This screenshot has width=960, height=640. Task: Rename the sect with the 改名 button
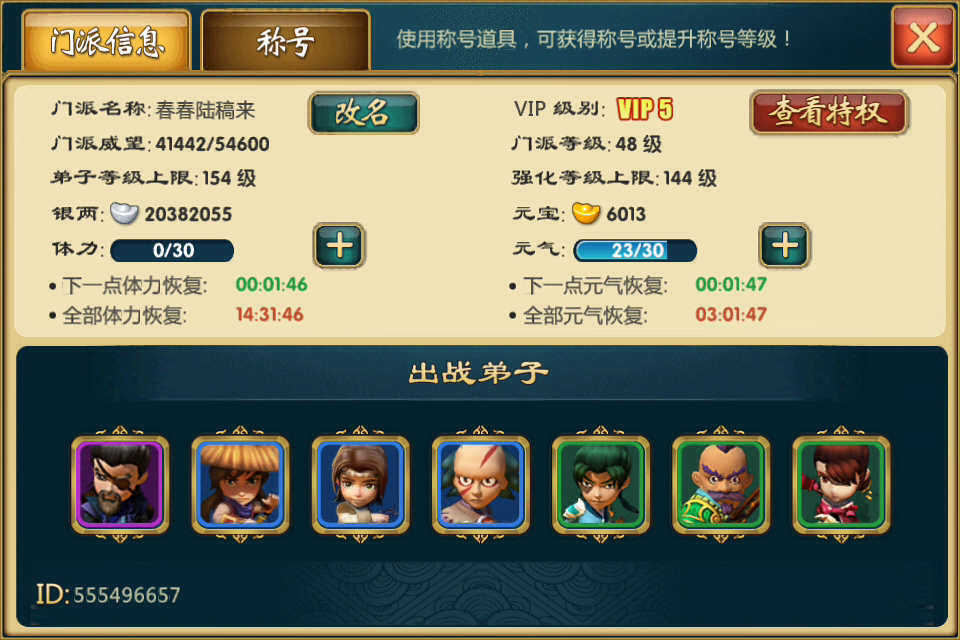364,113
